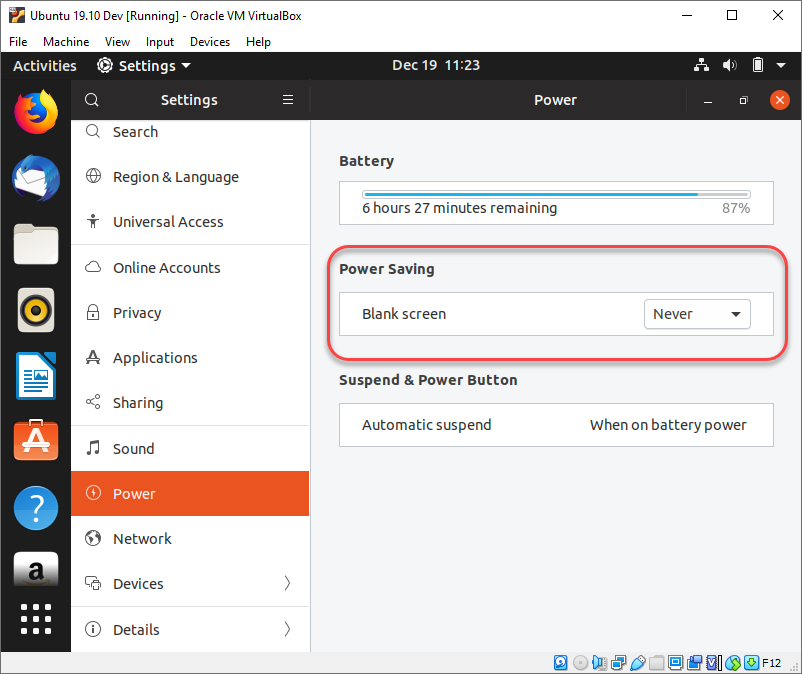Click VirtualBox hard disk activity icon
The width and height of the screenshot is (802, 674).
pos(561,663)
